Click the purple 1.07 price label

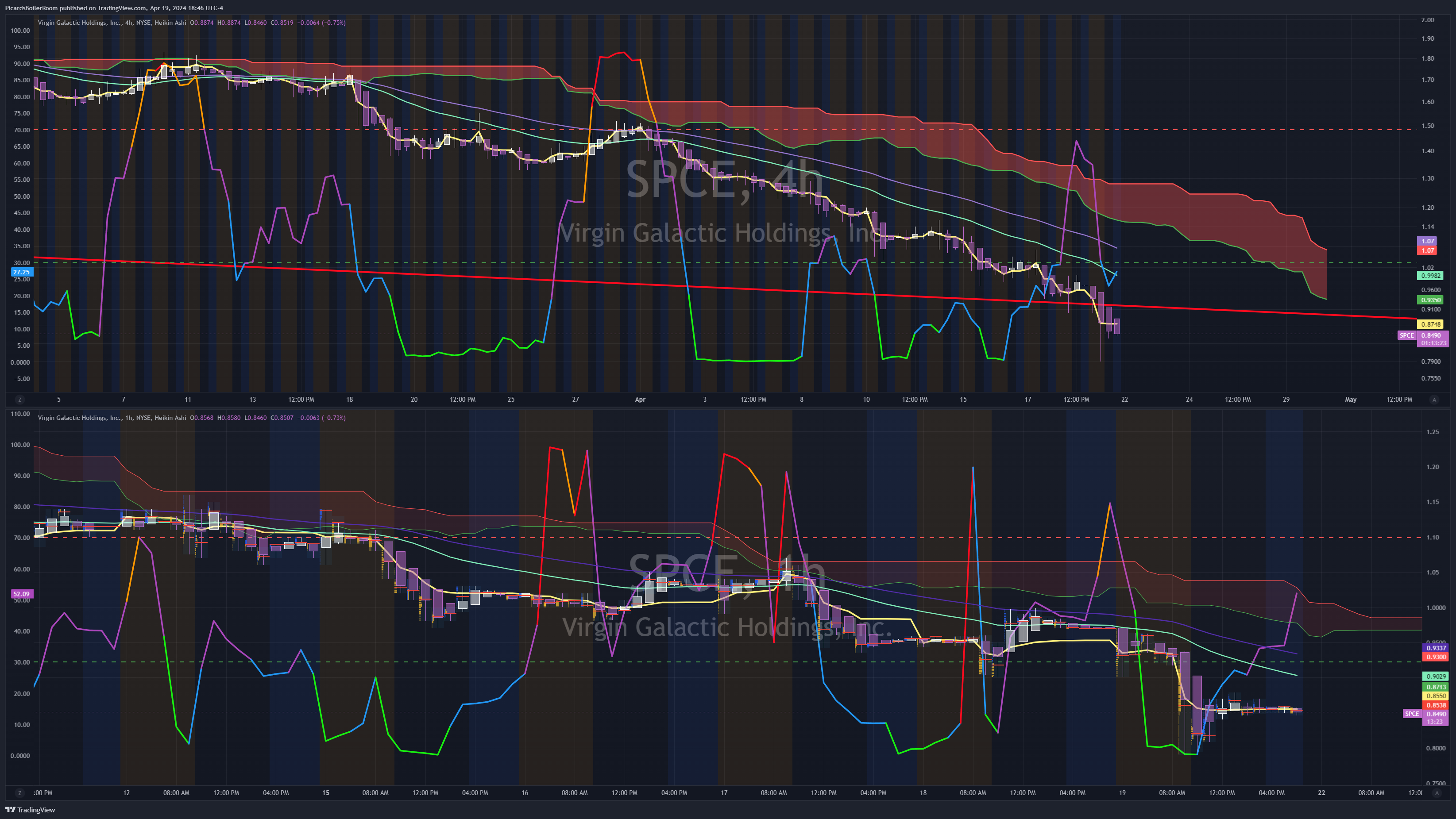click(1428, 241)
